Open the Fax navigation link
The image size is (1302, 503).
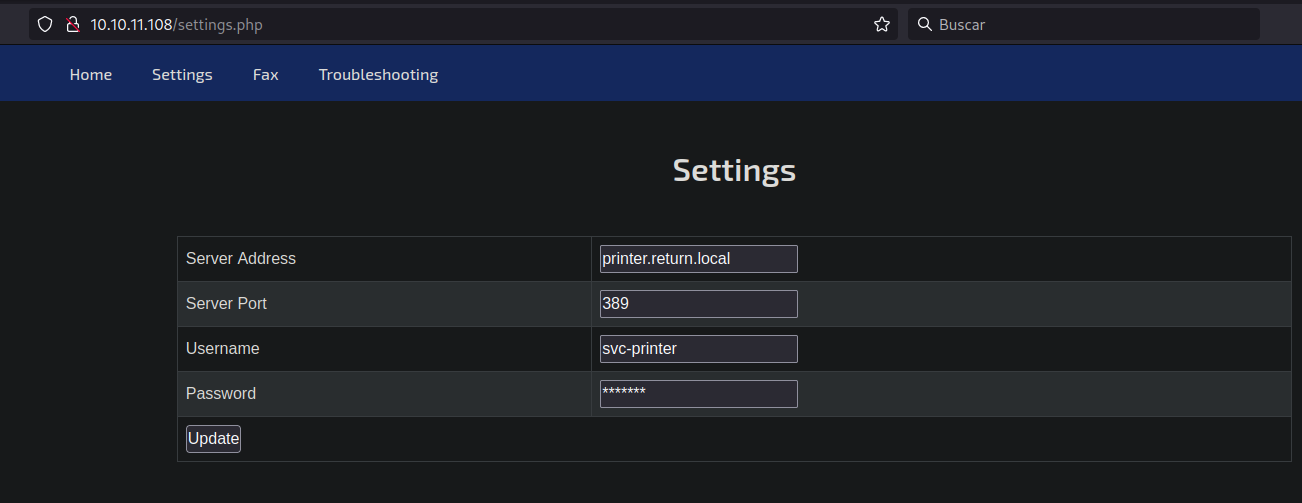[265, 75]
